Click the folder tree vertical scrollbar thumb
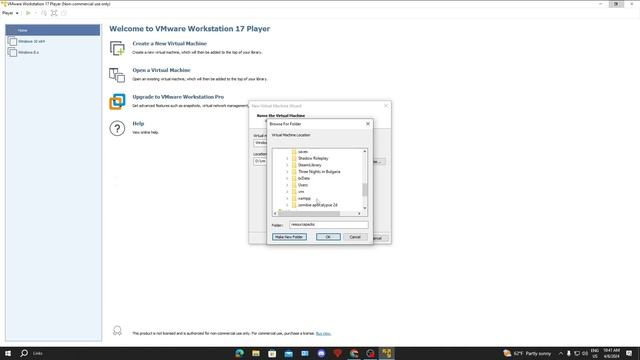 [364, 189]
